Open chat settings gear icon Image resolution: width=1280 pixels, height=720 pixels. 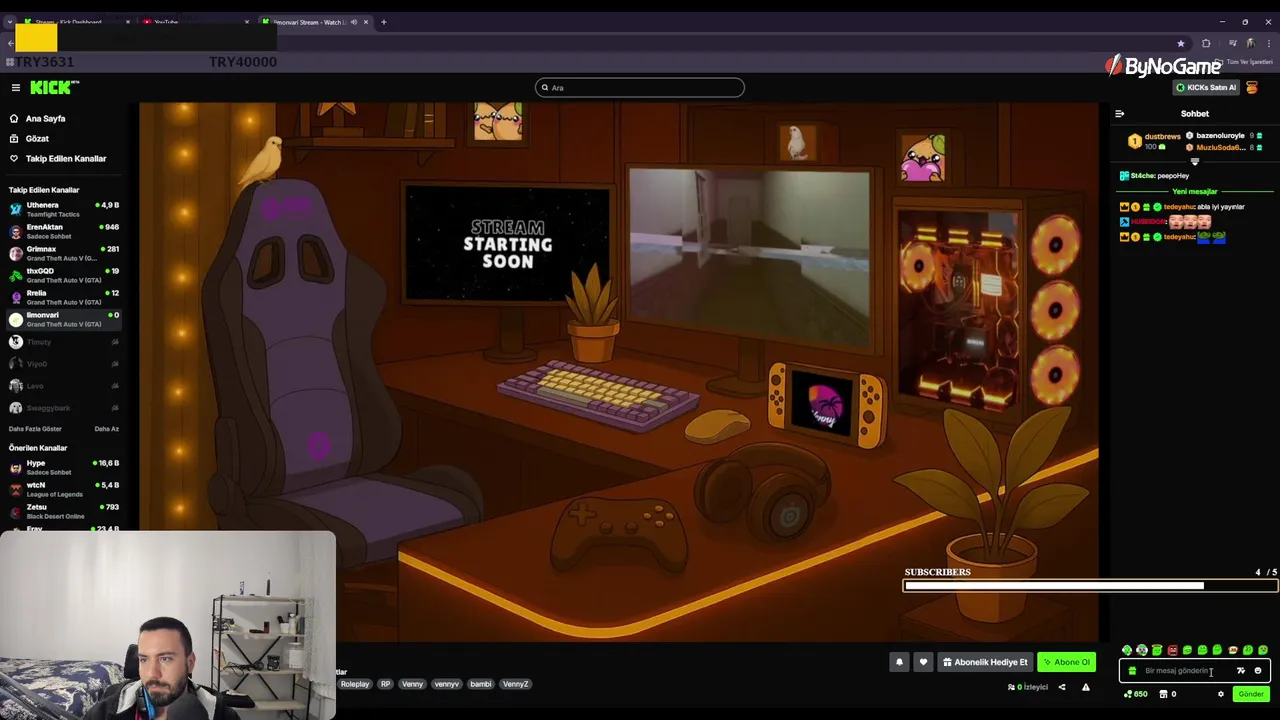(1220, 694)
